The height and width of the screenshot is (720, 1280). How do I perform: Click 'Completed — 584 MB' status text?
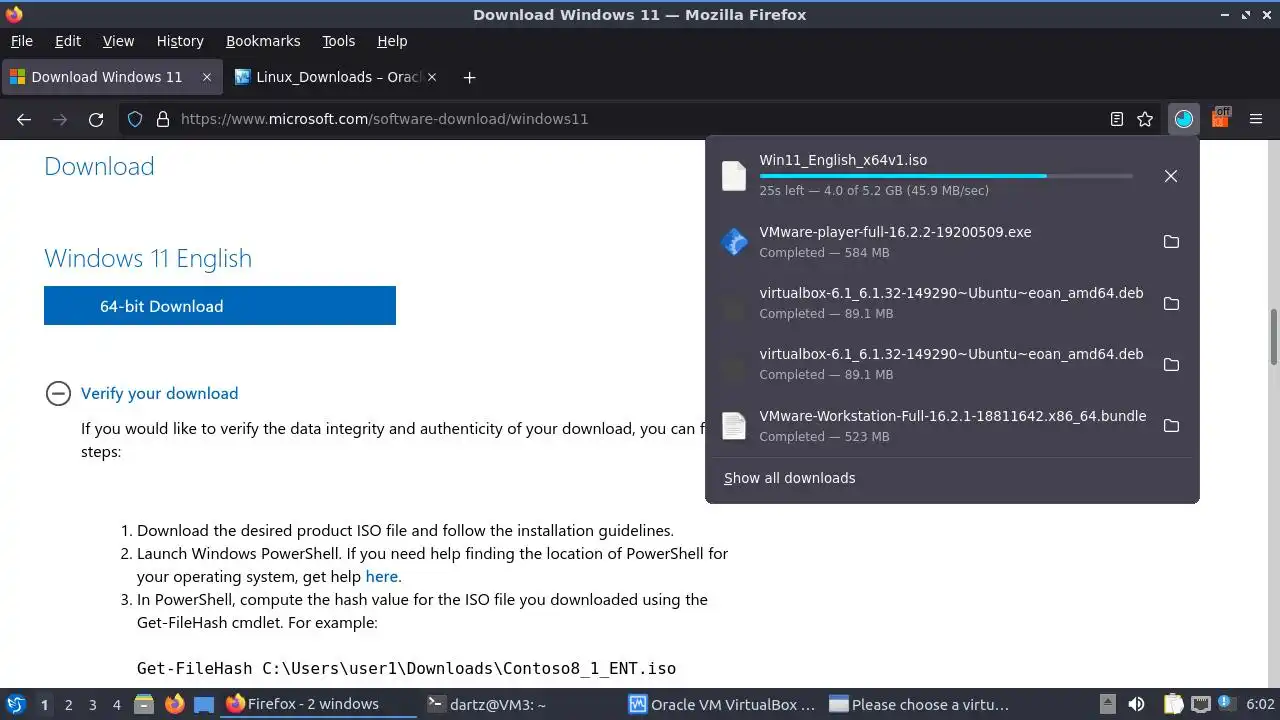pos(824,253)
